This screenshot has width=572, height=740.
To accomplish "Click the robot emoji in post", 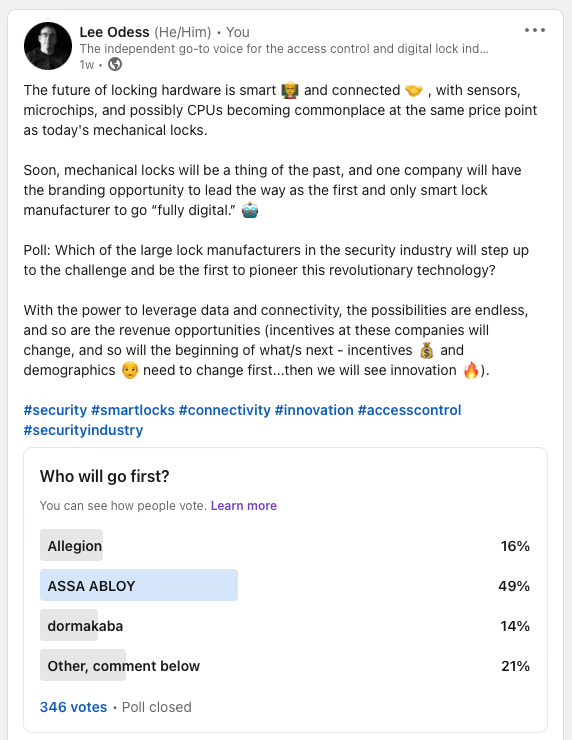I will click(x=250, y=210).
